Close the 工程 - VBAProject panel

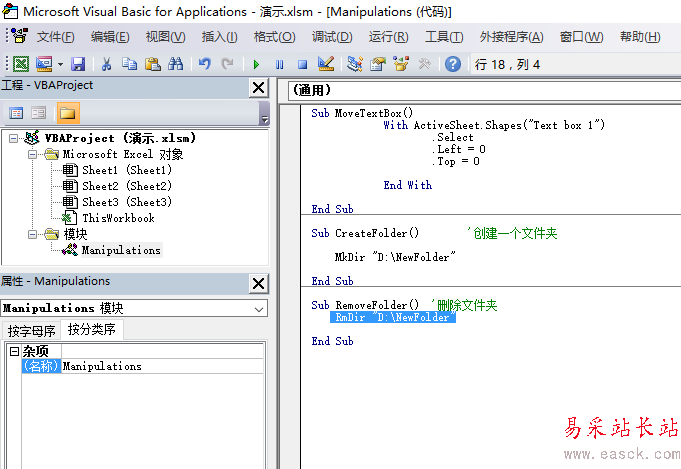pos(258,88)
